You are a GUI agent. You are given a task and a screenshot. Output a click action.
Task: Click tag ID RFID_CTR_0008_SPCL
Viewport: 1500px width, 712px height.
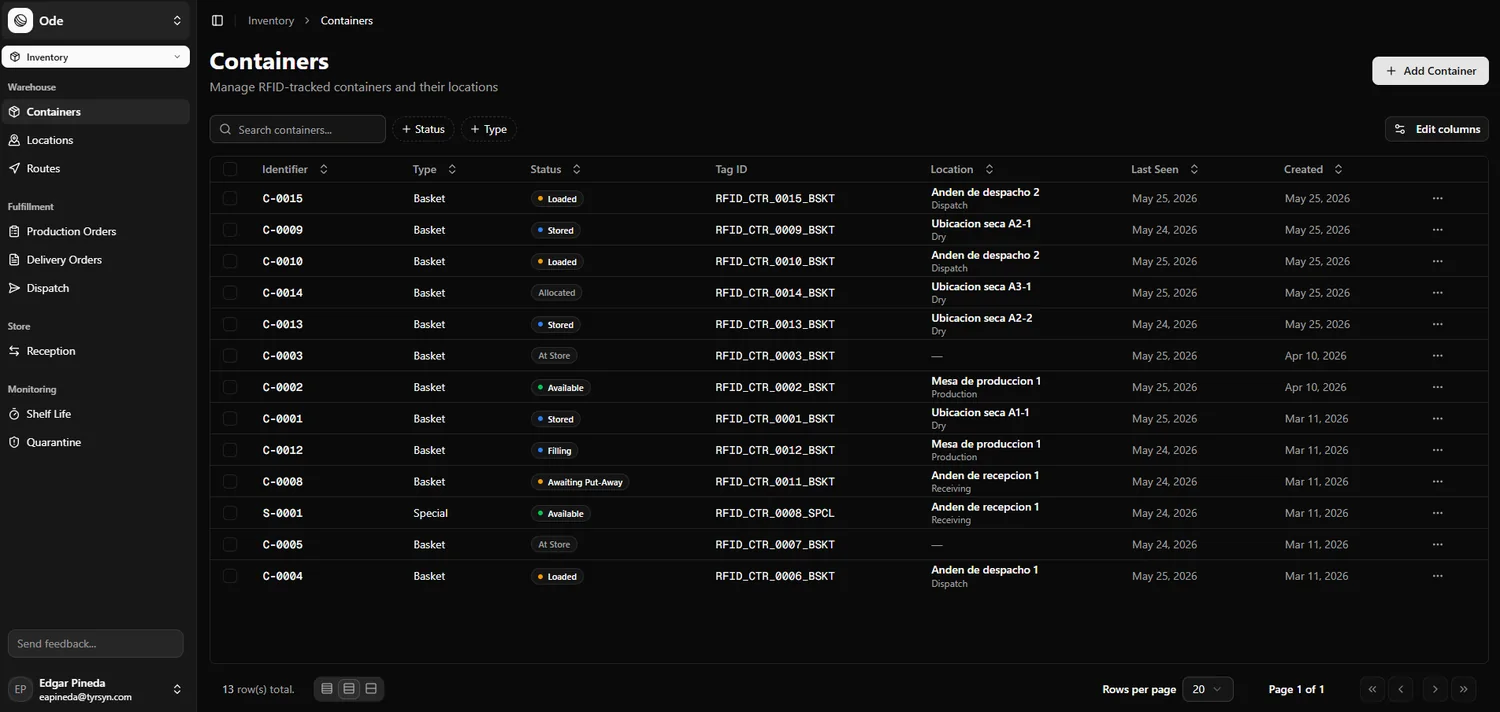[x=775, y=513]
